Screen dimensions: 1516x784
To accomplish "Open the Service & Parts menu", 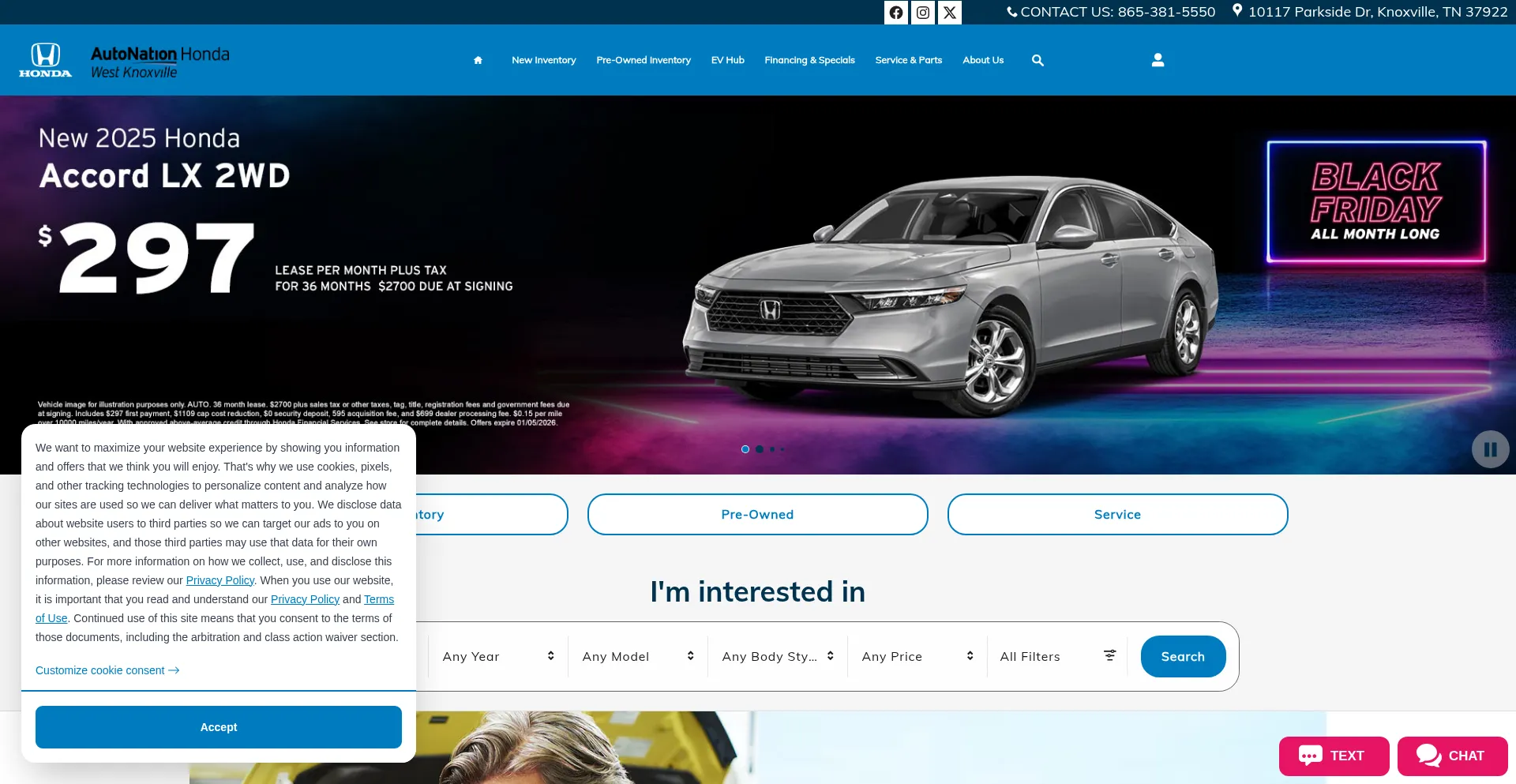I will coord(908,60).
